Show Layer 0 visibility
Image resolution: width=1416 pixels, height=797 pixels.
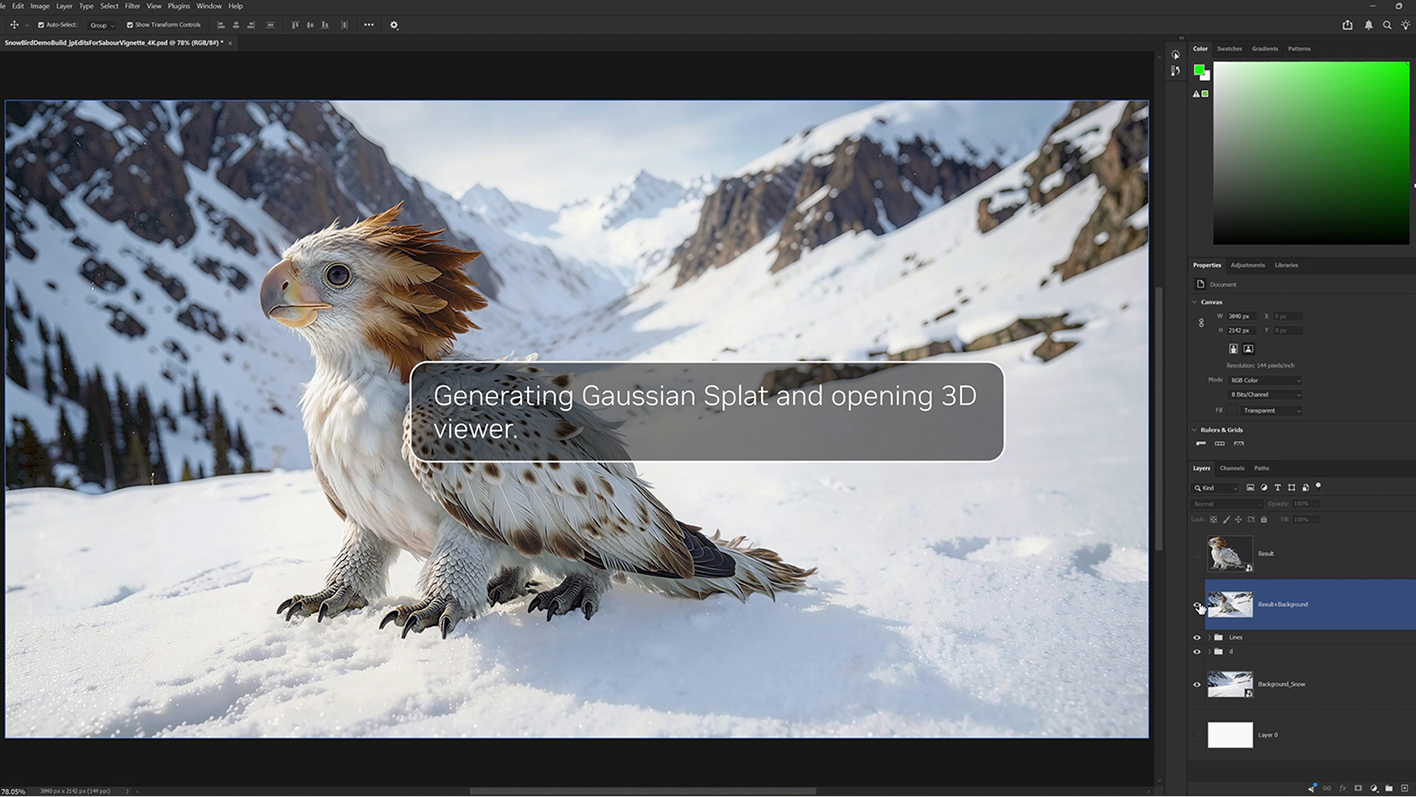tap(1197, 735)
